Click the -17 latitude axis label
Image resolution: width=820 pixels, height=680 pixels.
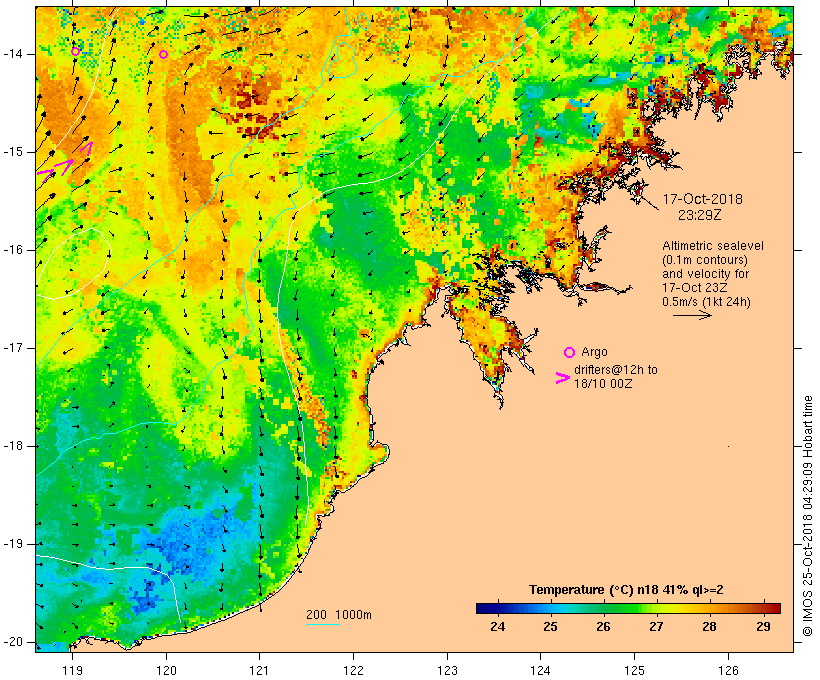coord(13,348)
